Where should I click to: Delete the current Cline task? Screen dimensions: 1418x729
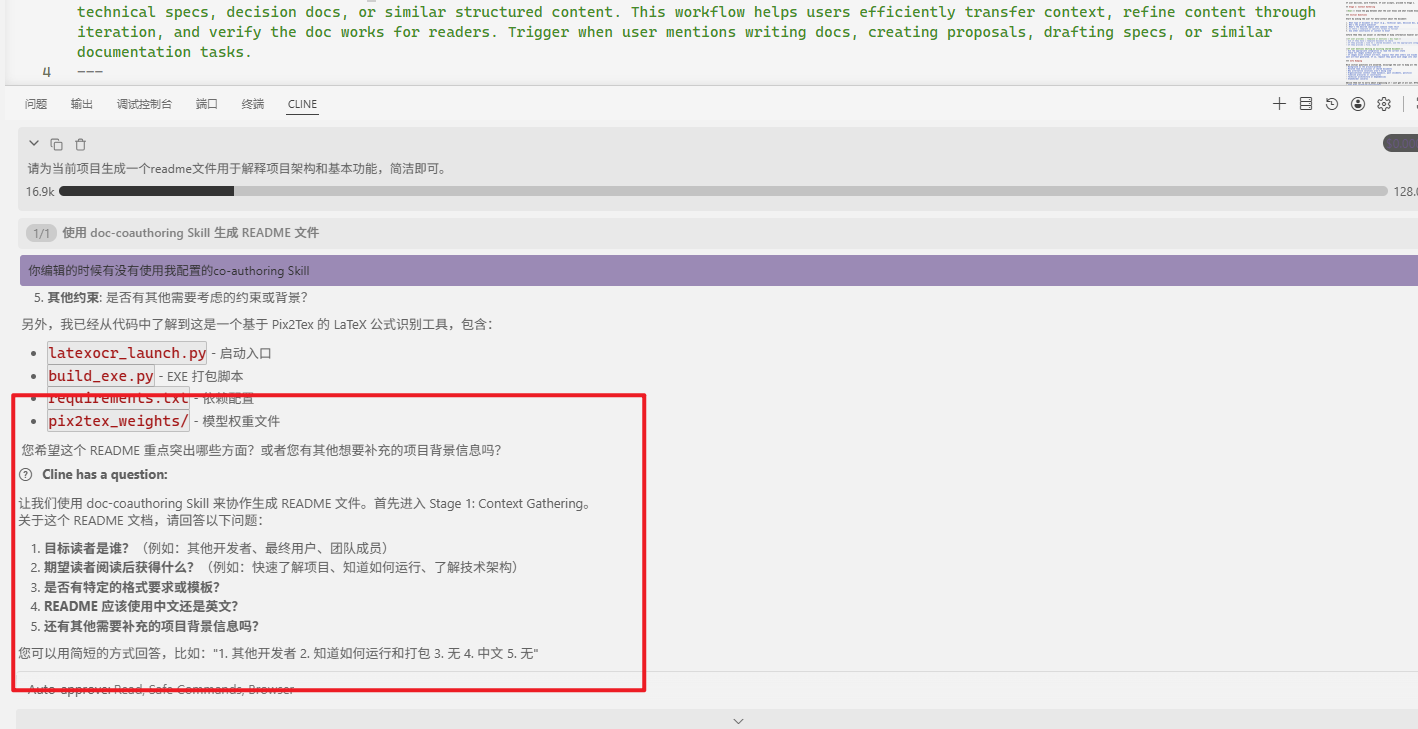81,144
